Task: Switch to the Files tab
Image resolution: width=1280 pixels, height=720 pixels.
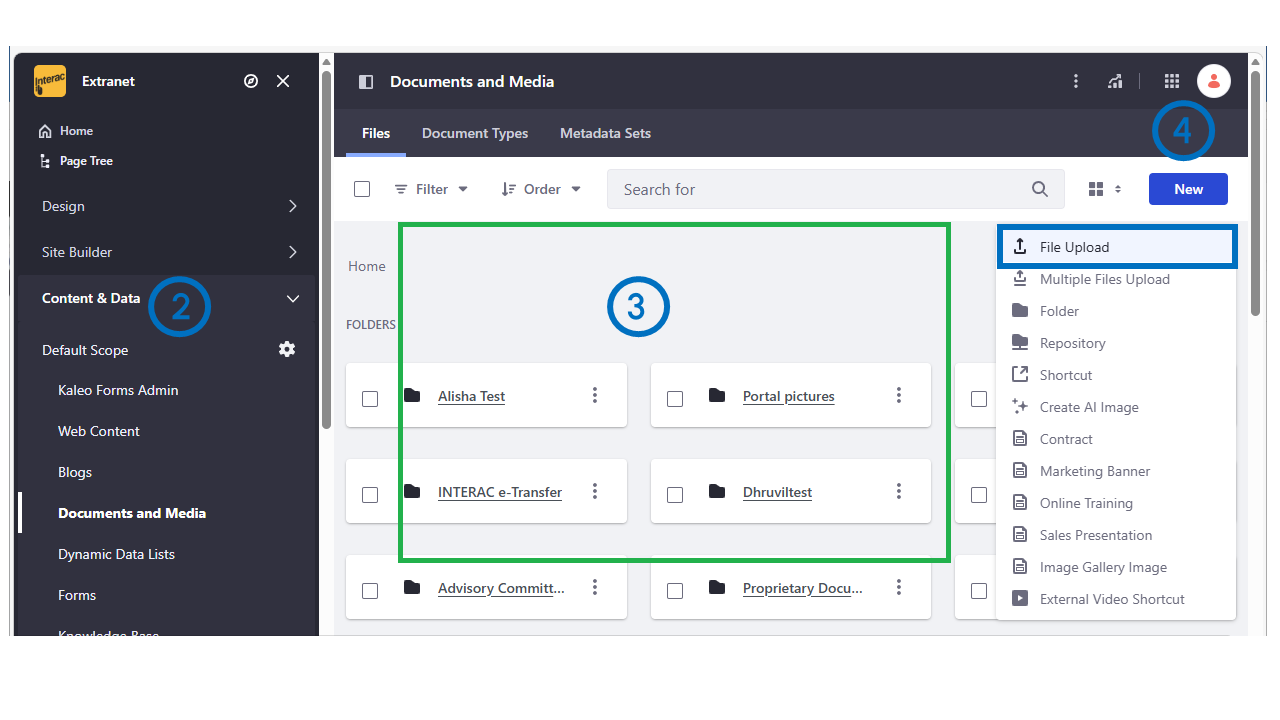Action: [376, 133]
